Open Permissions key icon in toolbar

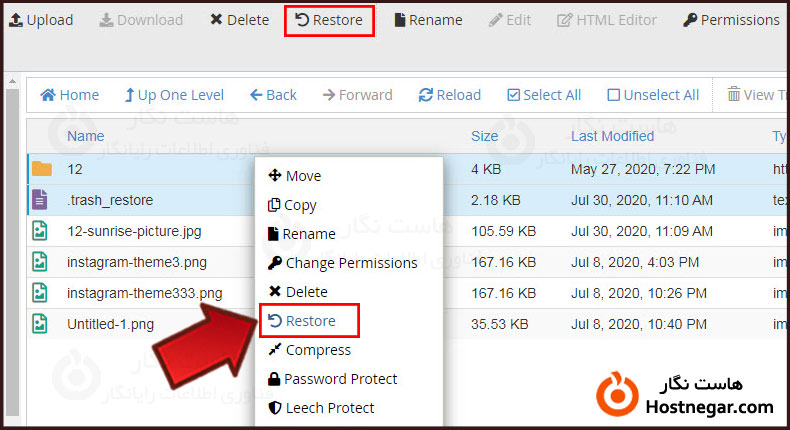coord(690,20)
